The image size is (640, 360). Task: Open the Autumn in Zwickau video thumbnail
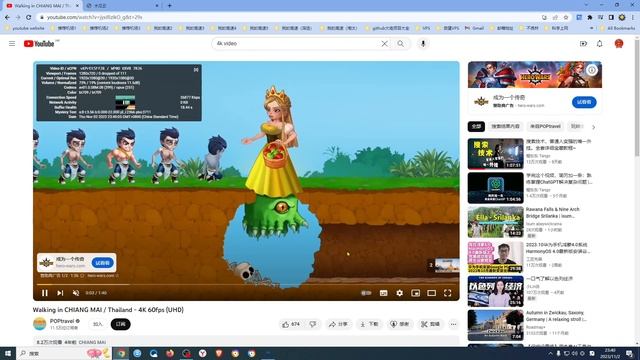click(496, 325)
